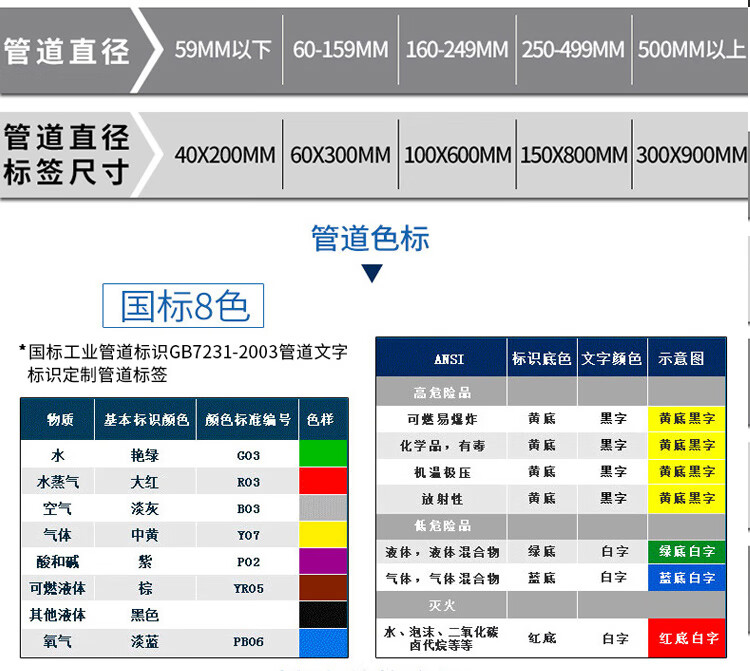750x671 pixels.
Task: Click the 红底白字 red sample cell
Action: (x=687, y=637)
